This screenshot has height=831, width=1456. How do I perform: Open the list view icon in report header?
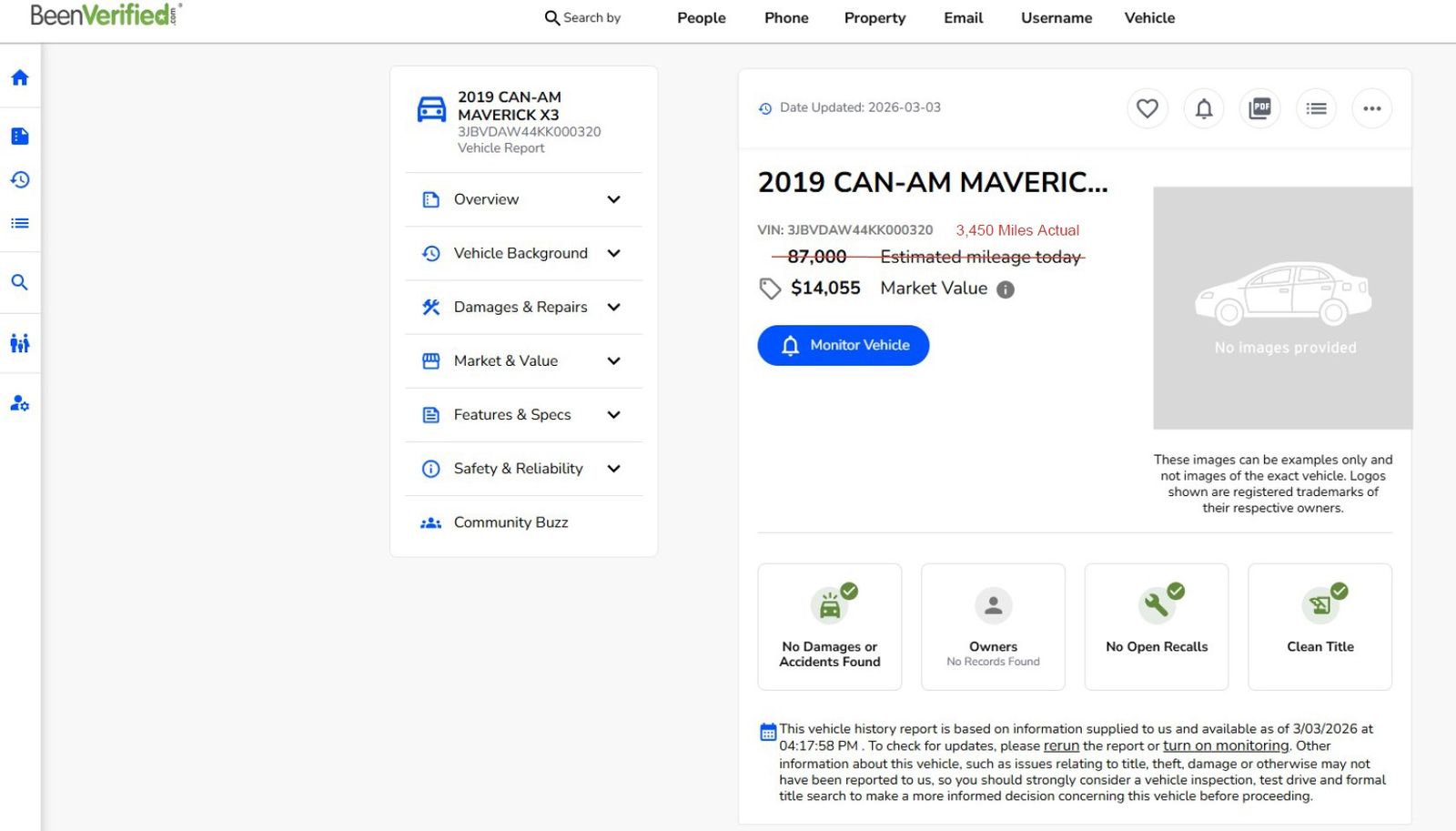[1316, 108]
